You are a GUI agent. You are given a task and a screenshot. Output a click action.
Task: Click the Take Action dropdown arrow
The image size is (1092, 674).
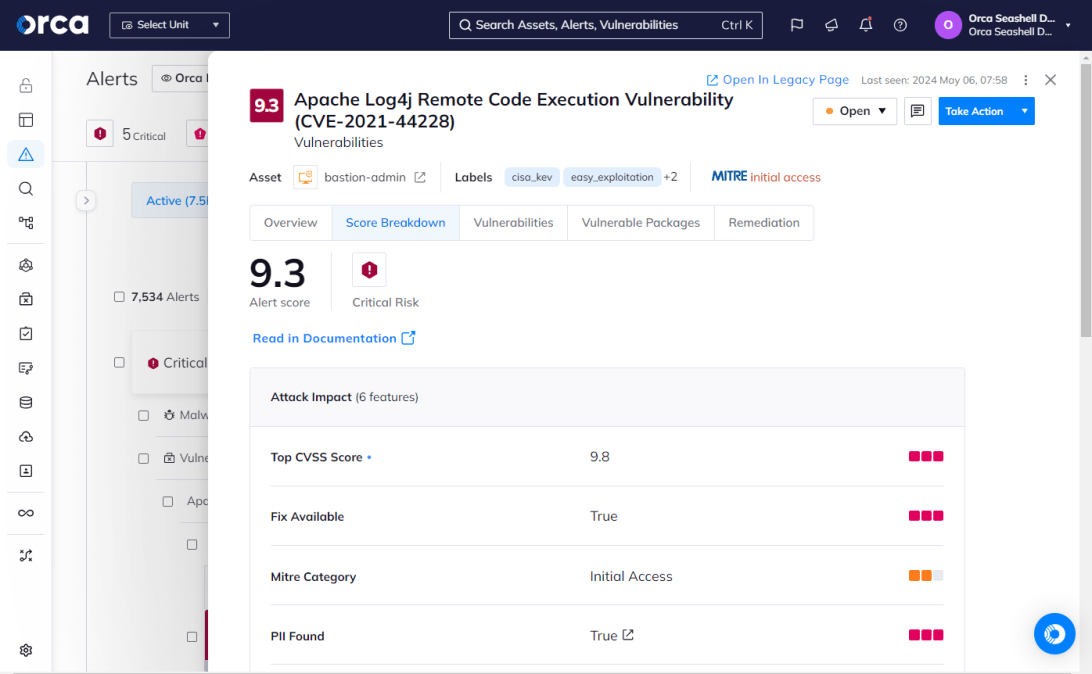pos(1024,111)
